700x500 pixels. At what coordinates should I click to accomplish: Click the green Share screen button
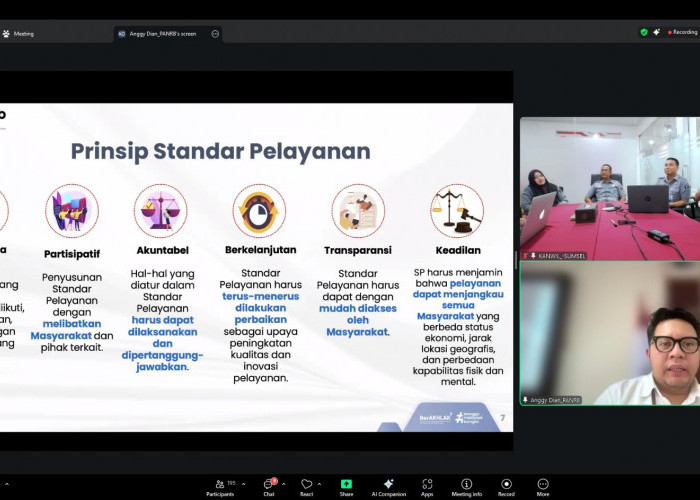[346, 488]
